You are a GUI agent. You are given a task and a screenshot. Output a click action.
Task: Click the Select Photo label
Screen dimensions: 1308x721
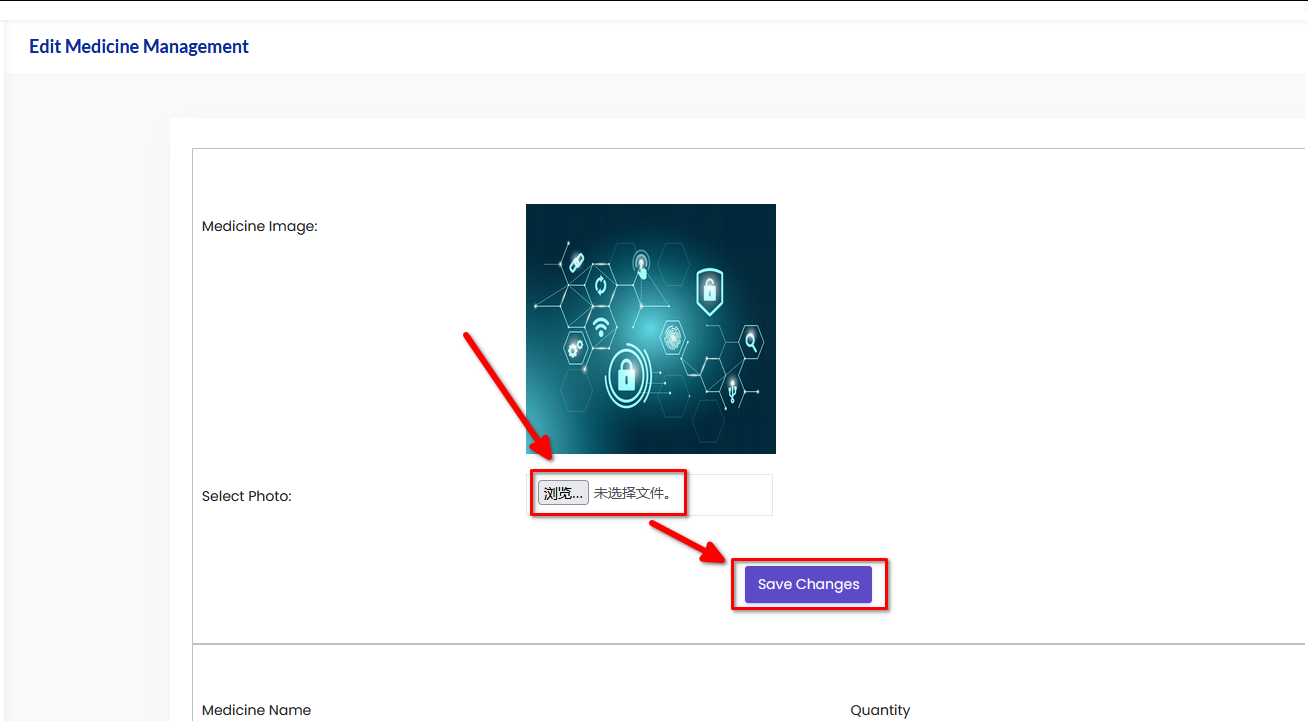pos(246,496)
